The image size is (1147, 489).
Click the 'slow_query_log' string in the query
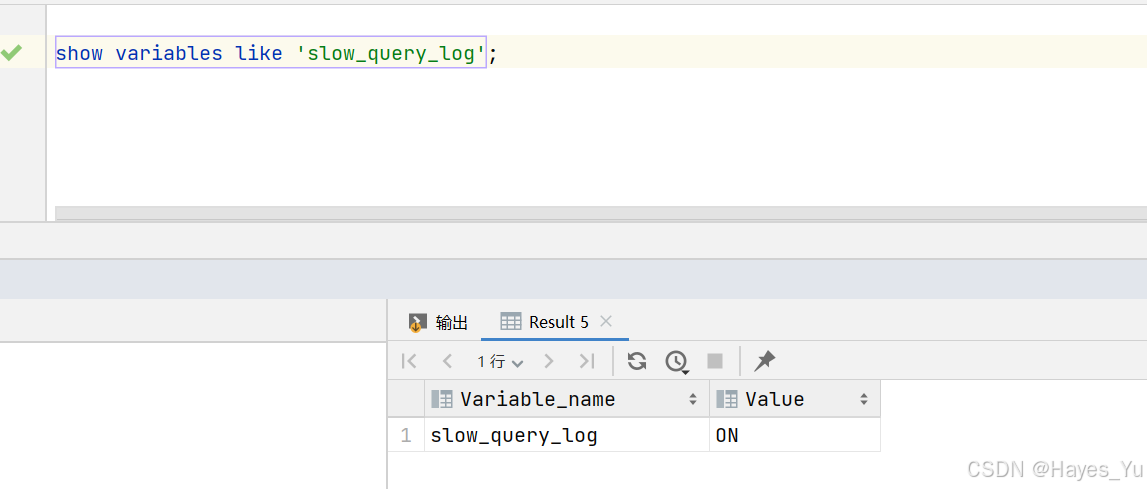click(391, 53)
